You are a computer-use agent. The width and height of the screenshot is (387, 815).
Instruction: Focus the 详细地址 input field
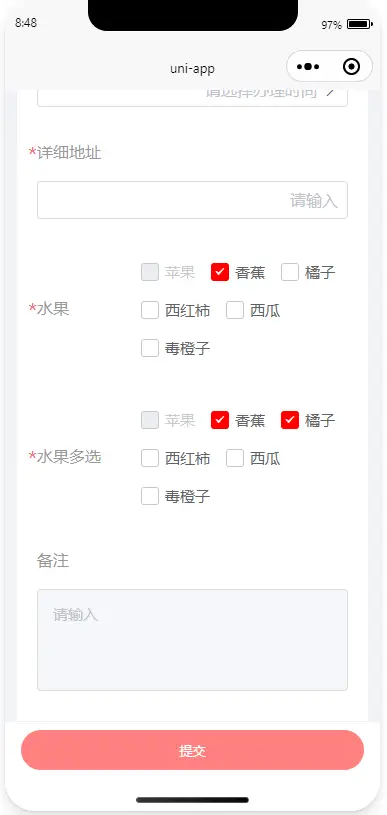click(192, 200)
